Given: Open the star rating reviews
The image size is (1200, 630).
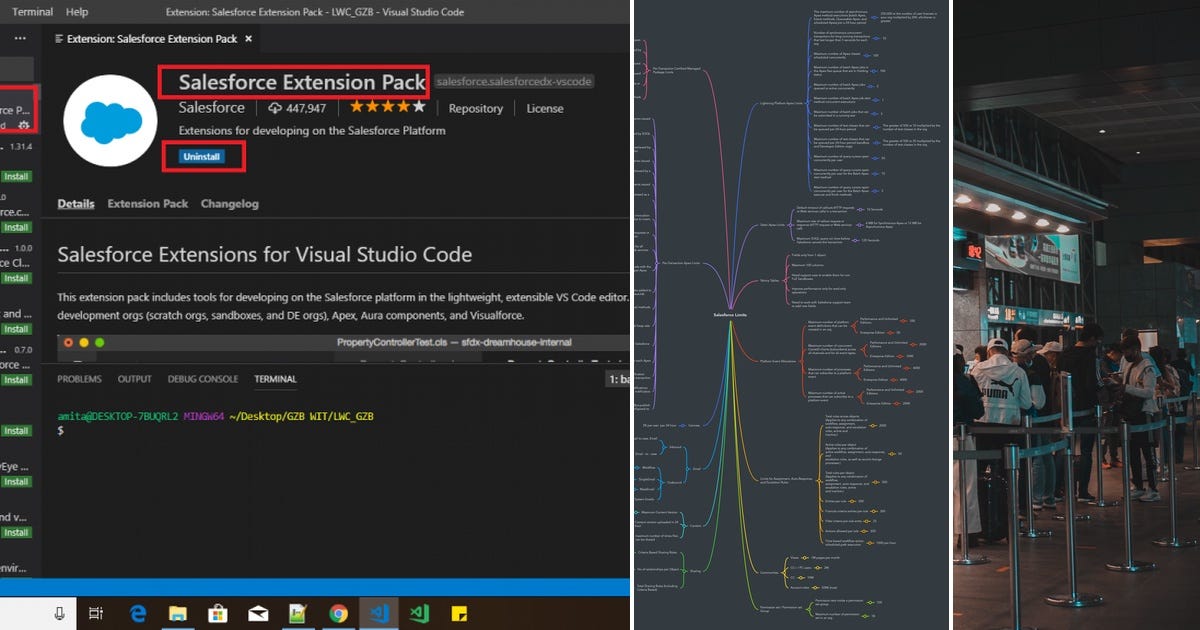Looking at the screenshot, I should pos(387,107).
